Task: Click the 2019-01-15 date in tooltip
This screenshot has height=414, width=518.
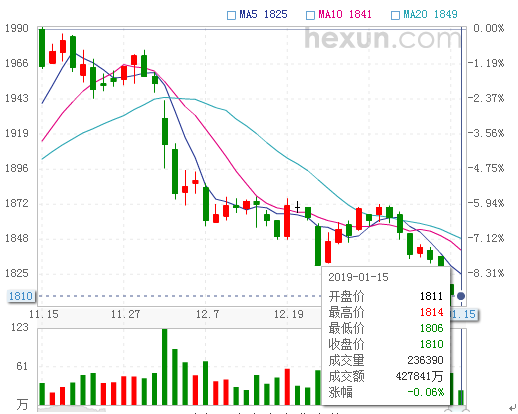Action: click(x=358, y=277)
